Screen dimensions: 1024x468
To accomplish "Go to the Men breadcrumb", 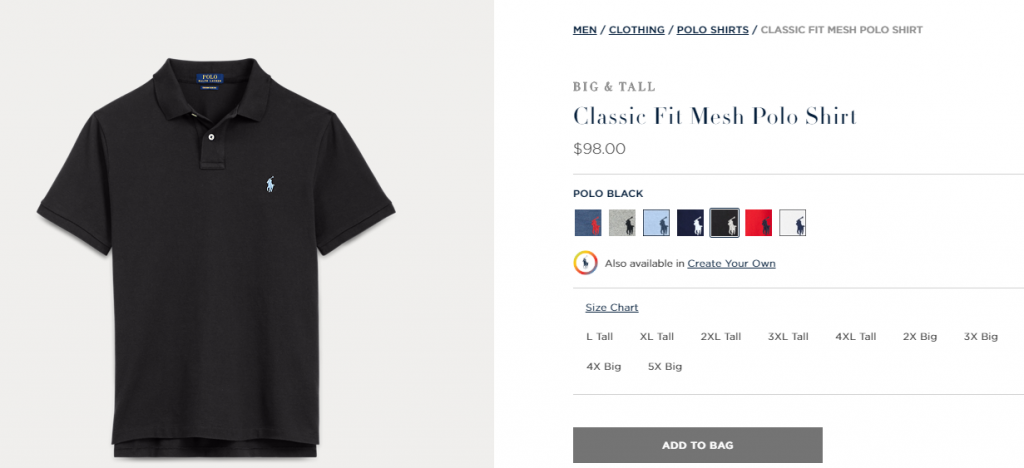I will (x=584, y=30).
